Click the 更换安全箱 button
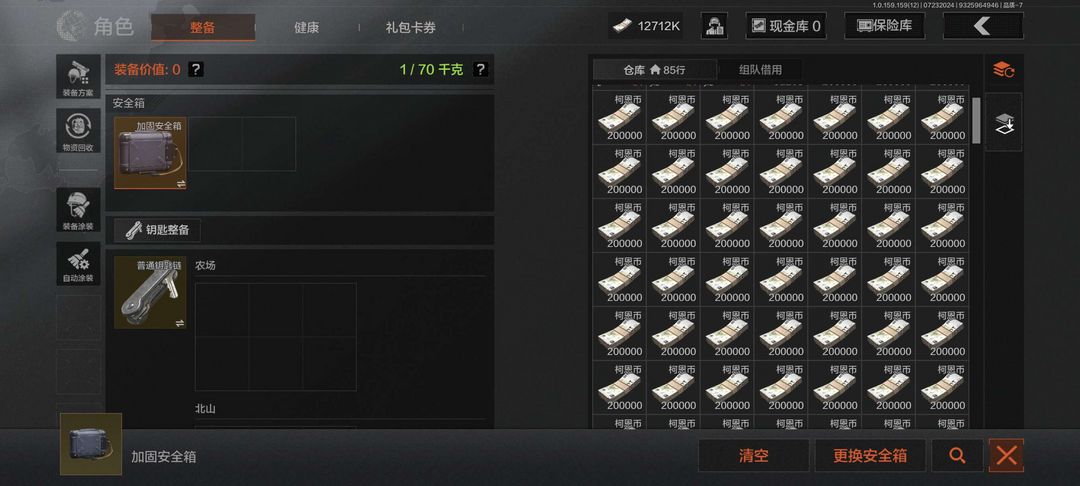Screen dimensions: 1080x486 (870, 456)
